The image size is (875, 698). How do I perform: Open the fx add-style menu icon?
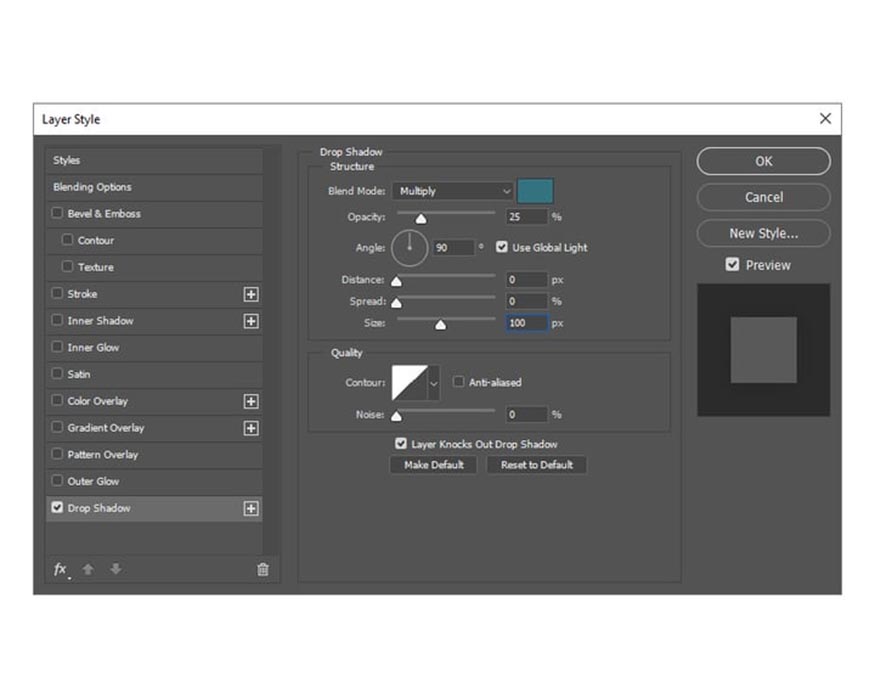[x=60, y=570]
